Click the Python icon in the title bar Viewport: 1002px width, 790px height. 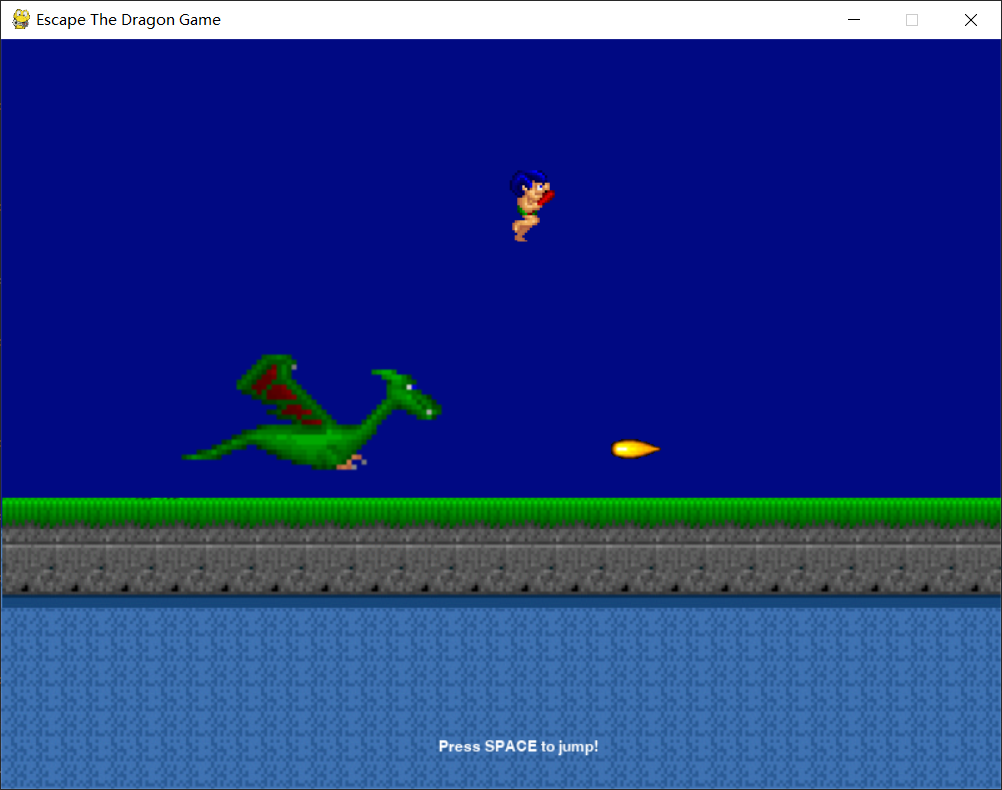click(19, 19)
